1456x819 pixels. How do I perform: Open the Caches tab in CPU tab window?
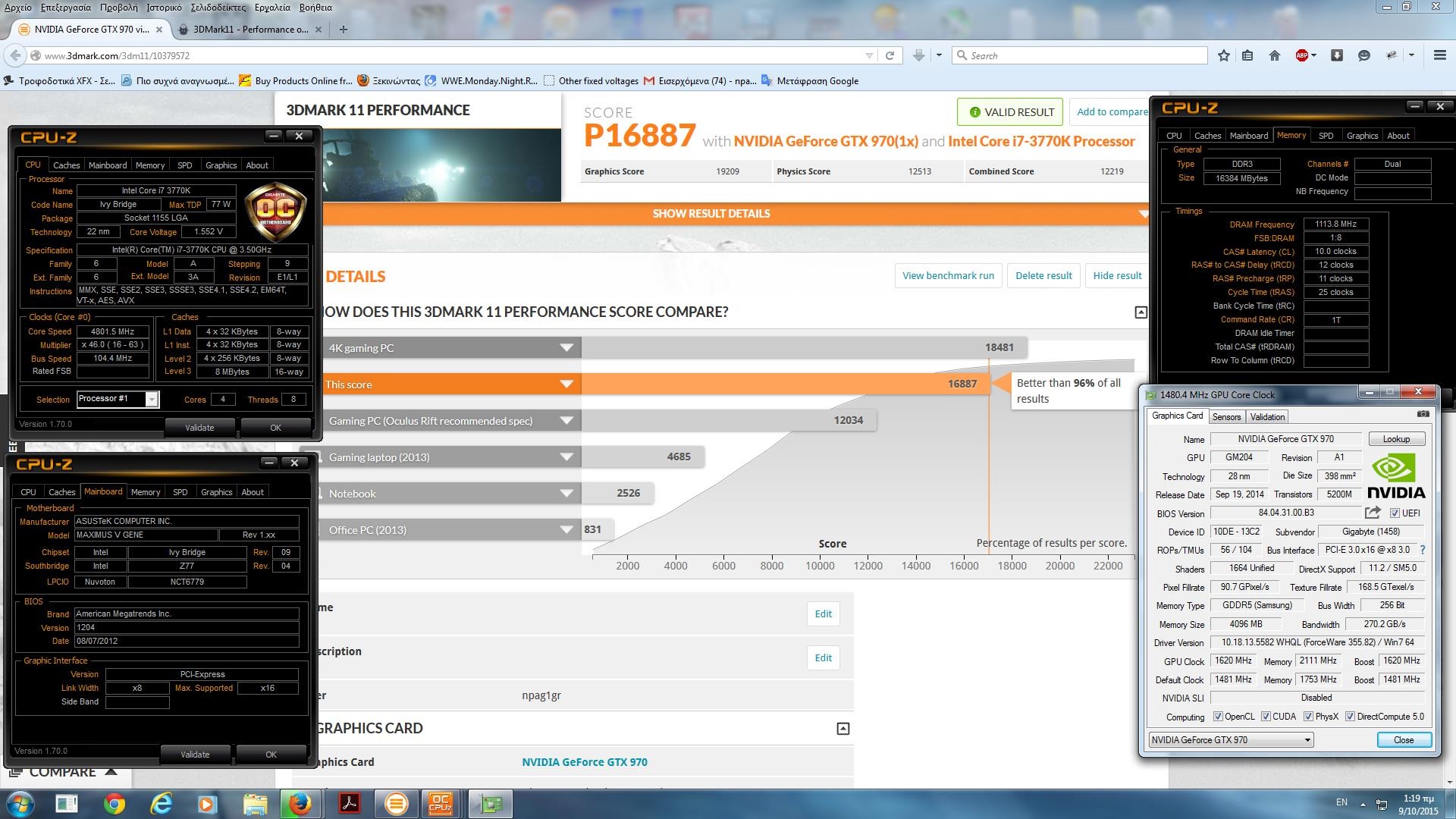(x=66, y=165)
